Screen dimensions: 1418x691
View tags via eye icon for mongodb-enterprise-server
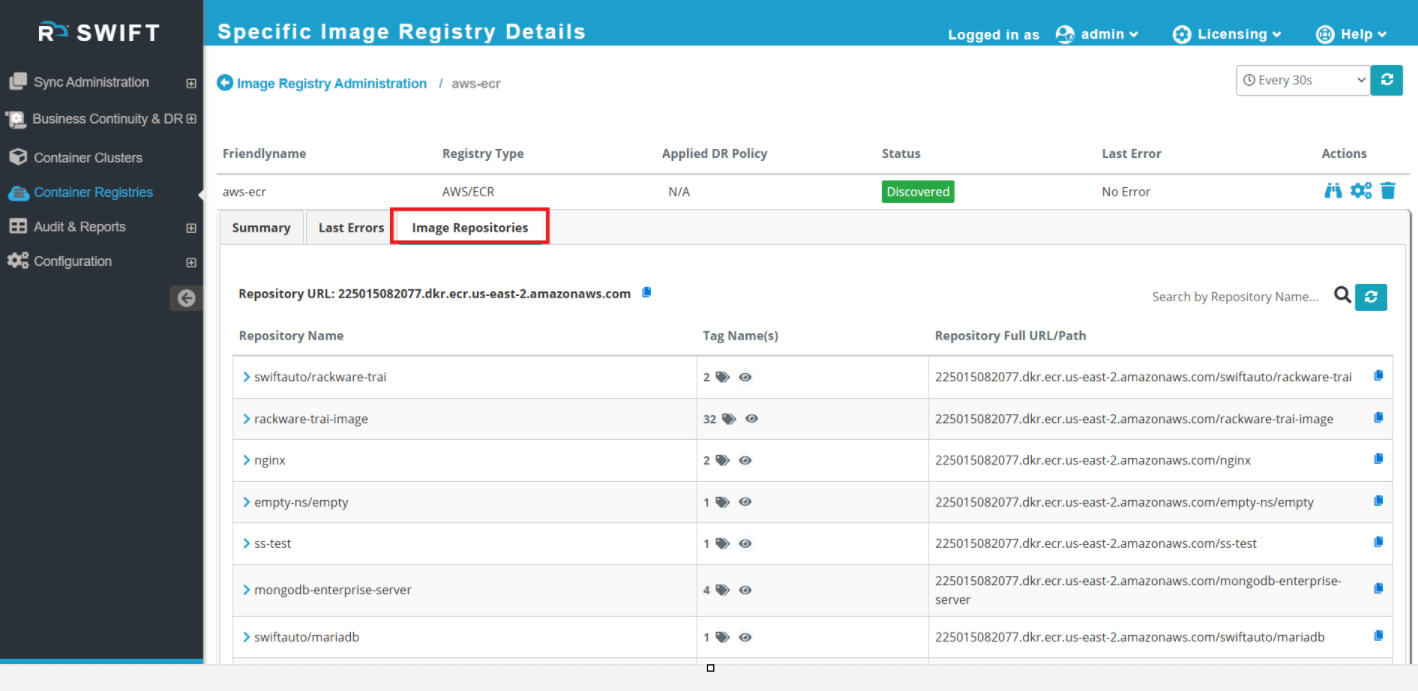(745, 590)
